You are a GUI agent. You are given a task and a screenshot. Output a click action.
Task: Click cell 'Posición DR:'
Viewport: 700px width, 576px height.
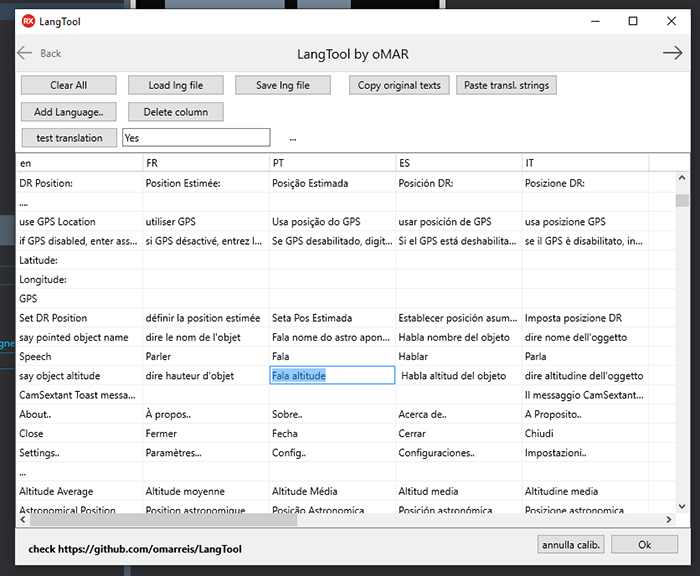458,183
